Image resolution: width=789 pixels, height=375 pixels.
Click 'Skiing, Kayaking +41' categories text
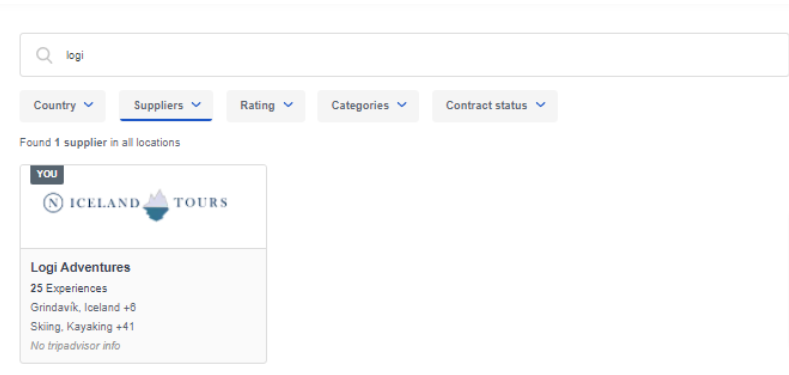83,327
